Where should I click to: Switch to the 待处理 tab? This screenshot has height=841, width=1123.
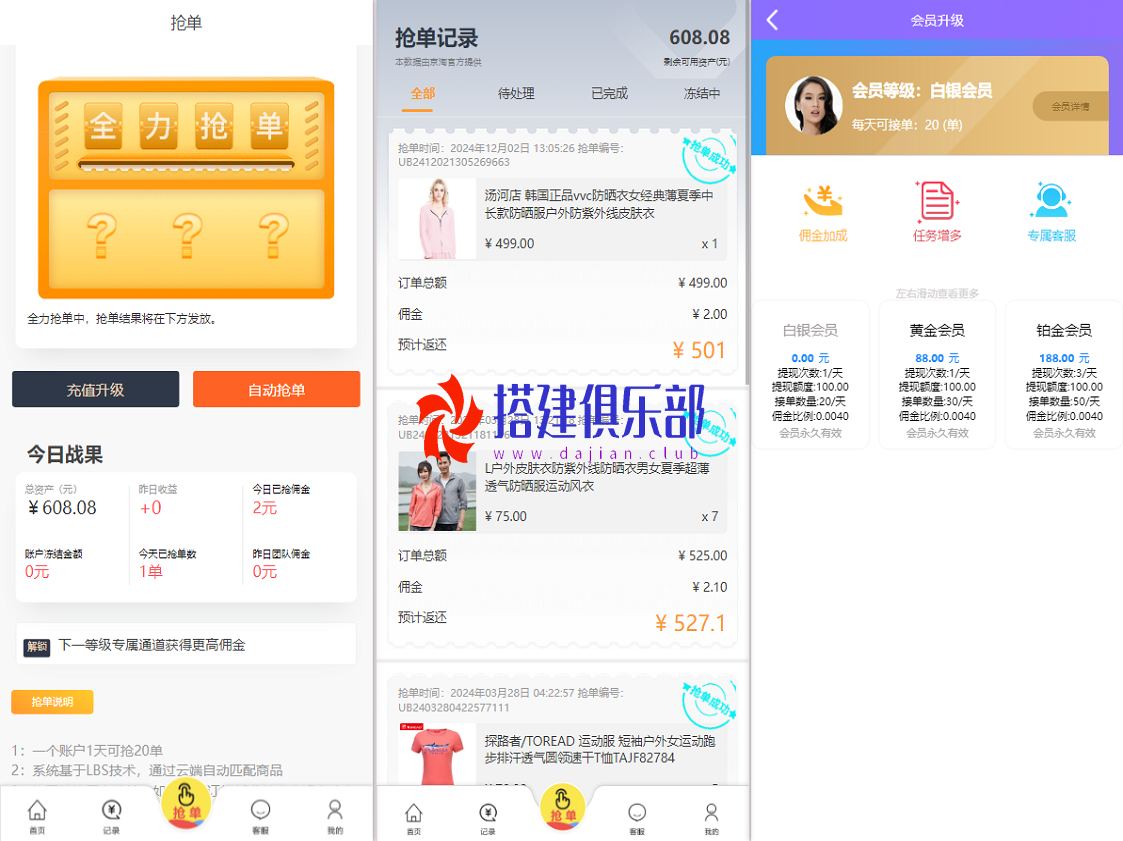pyautogui.click(x=516, y=93)
